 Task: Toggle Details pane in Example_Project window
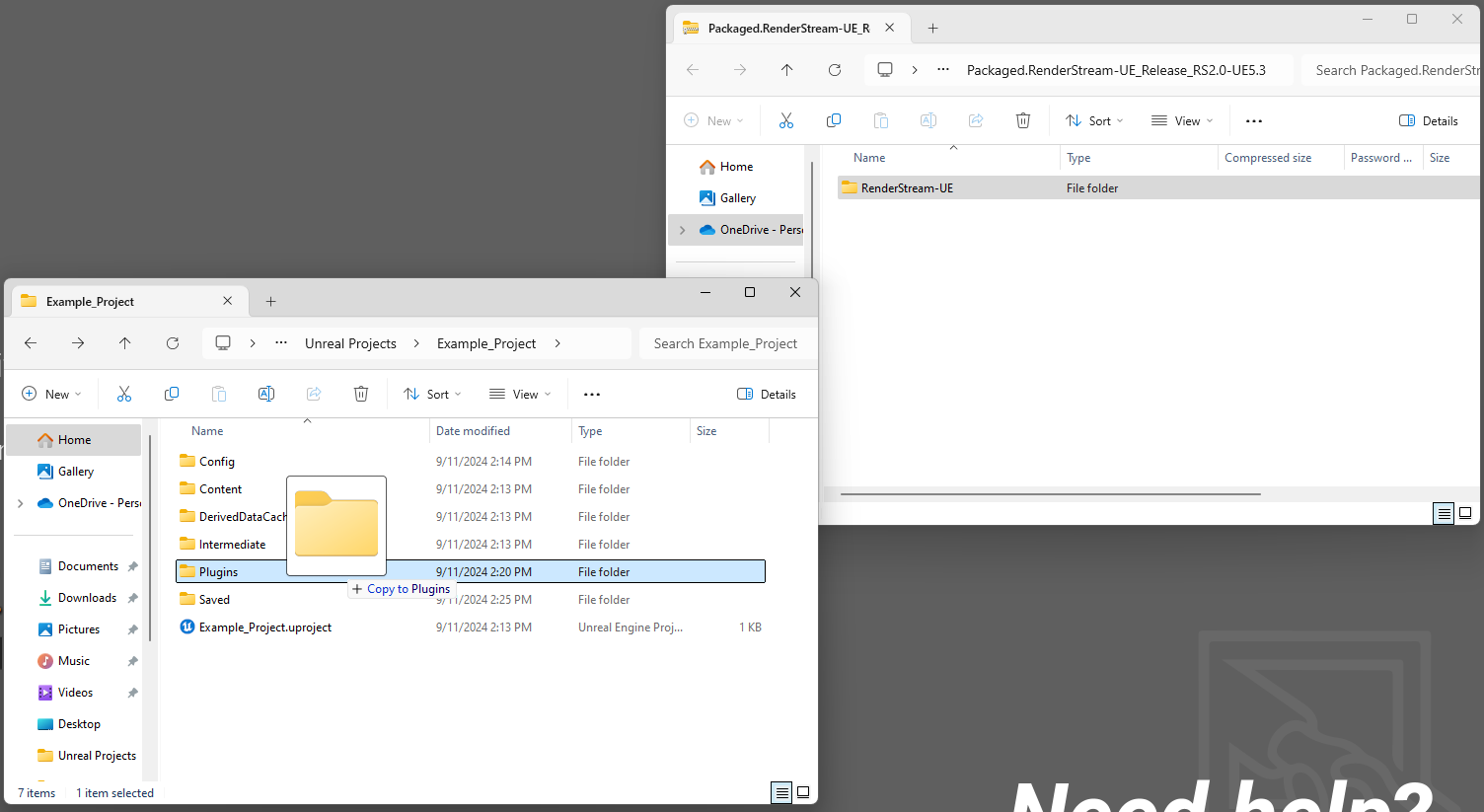[x=767, y=394]
